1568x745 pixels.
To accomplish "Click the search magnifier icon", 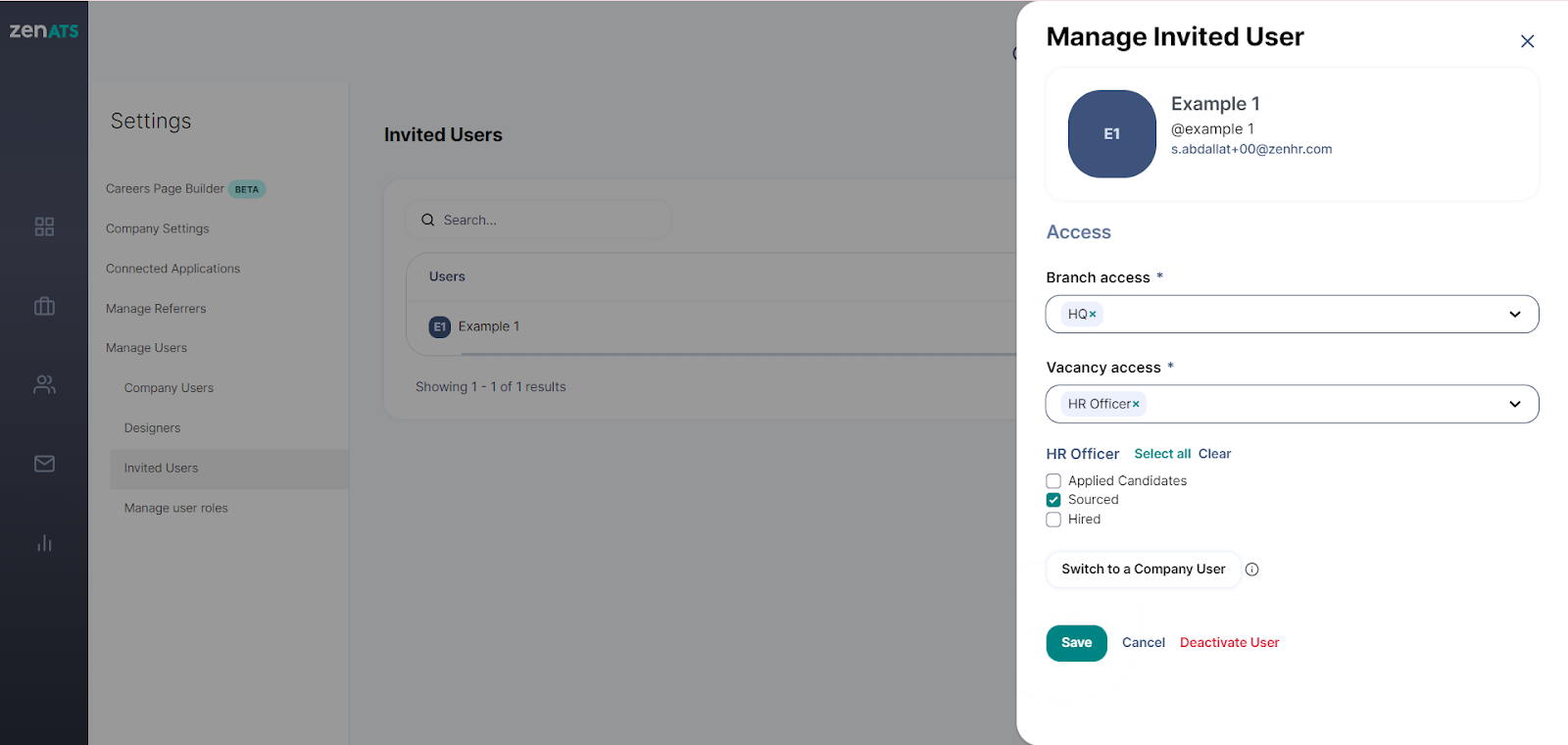I will pos(428,221).
